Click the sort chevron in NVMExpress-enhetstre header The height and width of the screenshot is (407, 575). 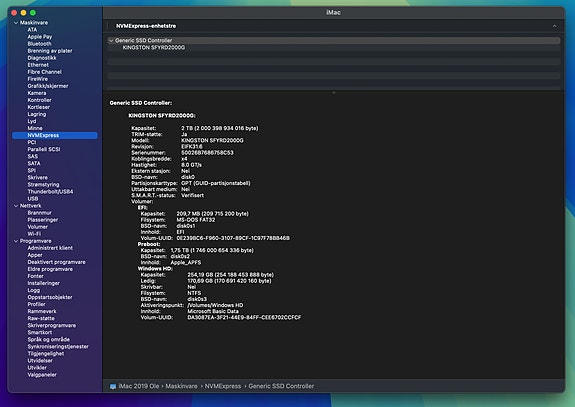(554, 26)
